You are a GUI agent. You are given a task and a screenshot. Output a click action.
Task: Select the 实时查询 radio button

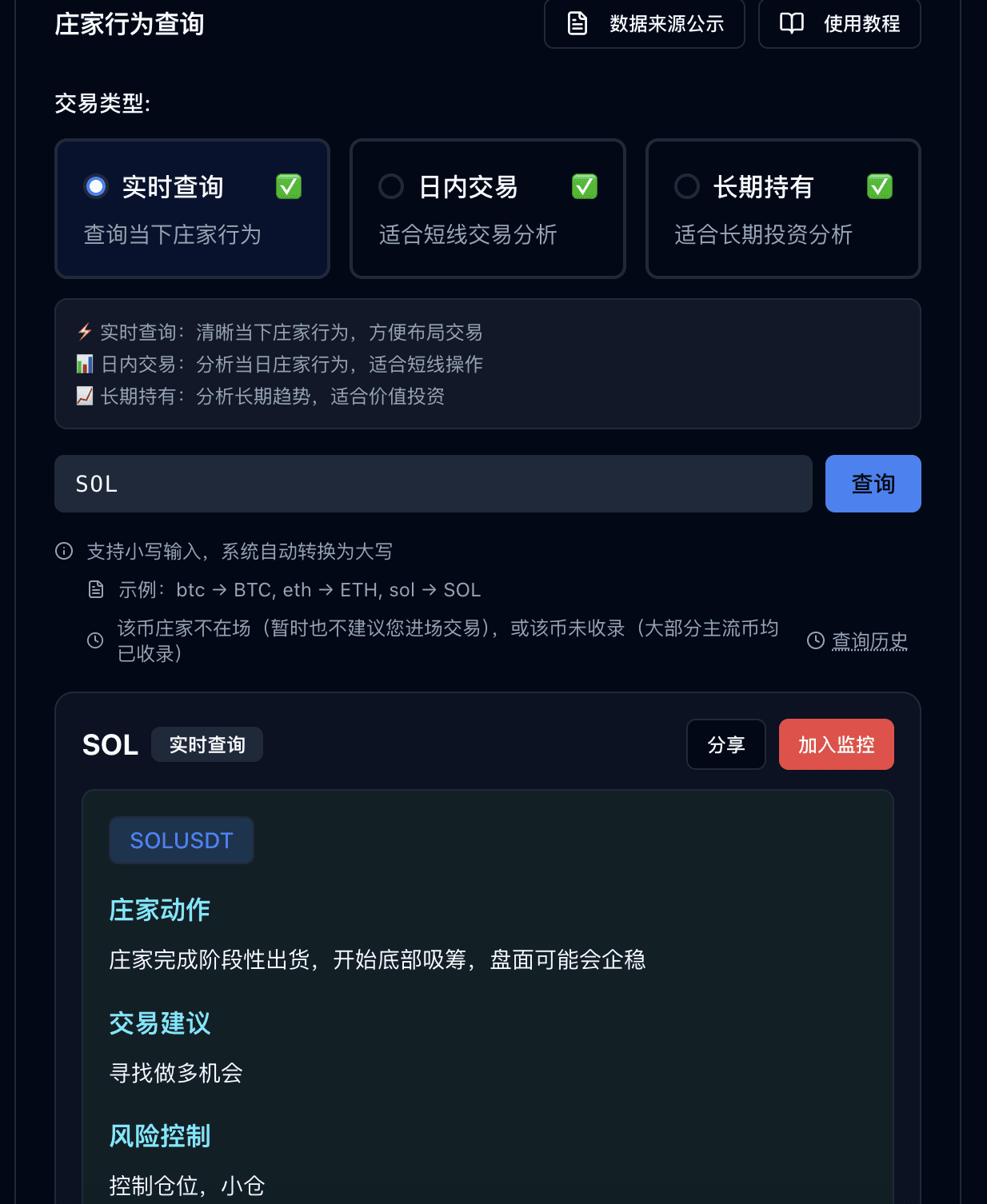[96, 186]
